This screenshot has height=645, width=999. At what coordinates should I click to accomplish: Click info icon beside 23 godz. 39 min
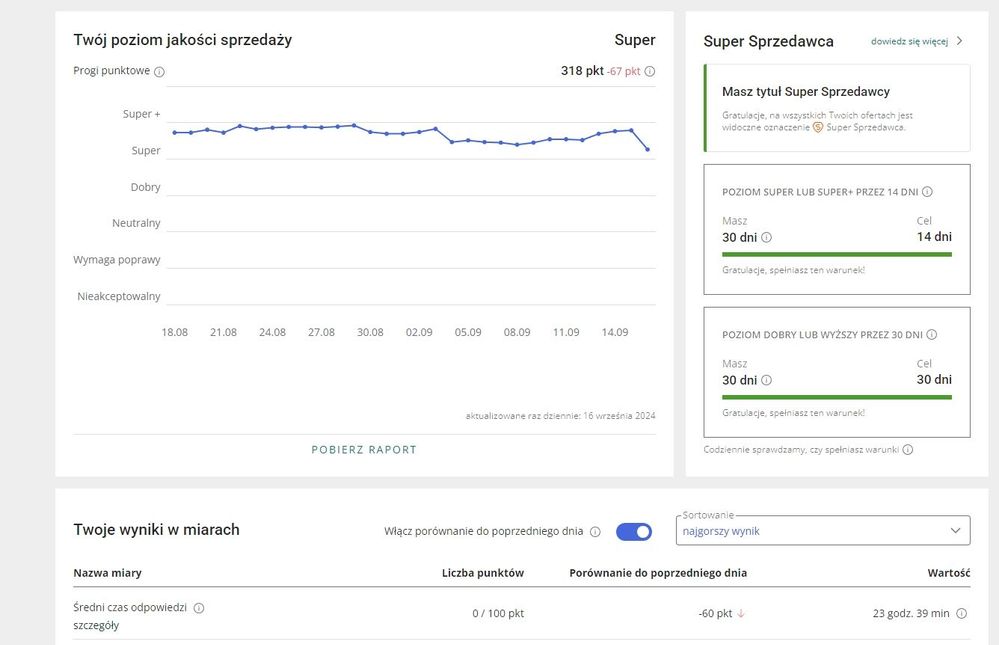coord(962,614)
